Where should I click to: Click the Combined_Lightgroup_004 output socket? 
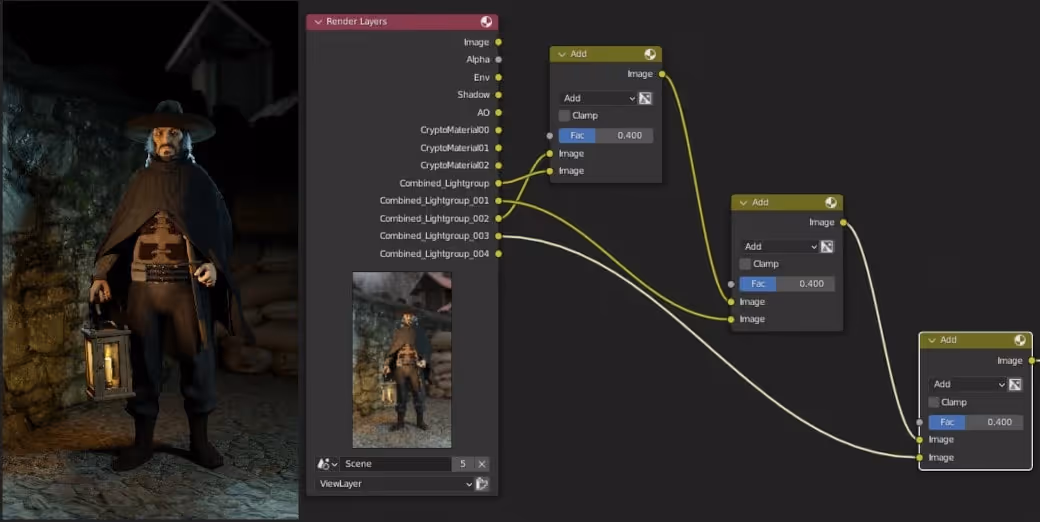pos(499,253)
